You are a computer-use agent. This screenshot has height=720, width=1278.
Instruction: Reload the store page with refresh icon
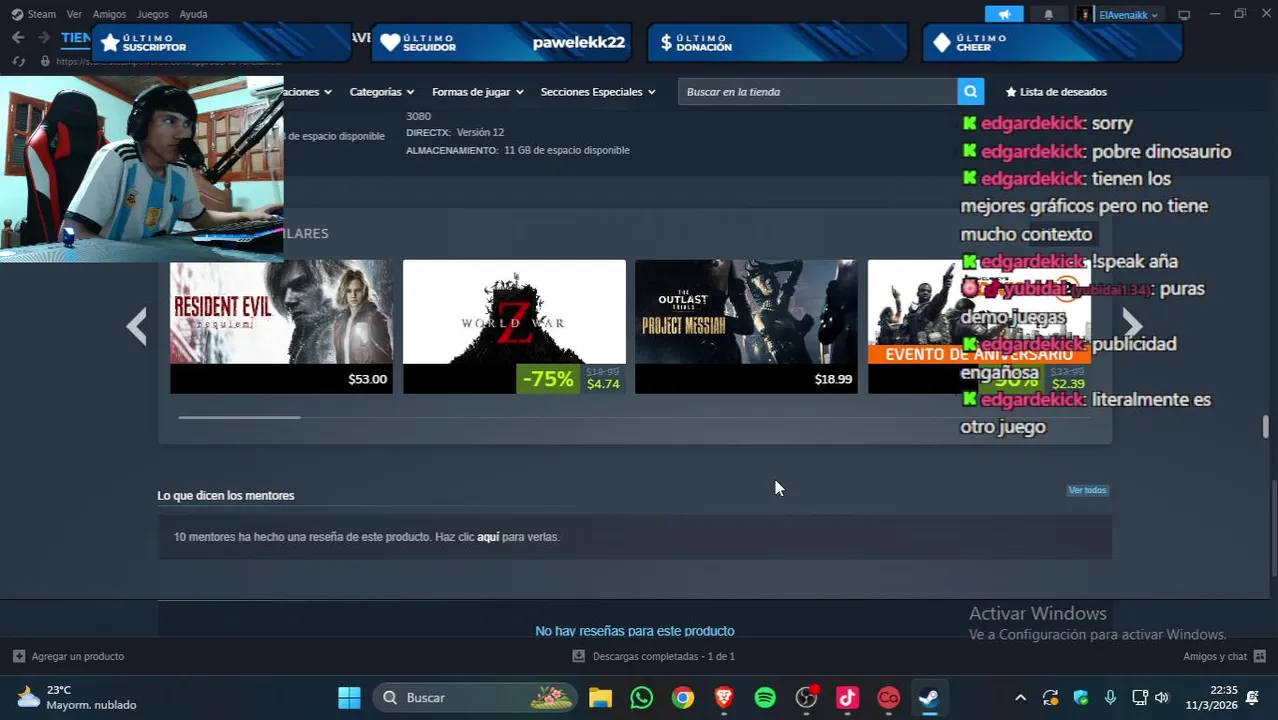(18, 61)
